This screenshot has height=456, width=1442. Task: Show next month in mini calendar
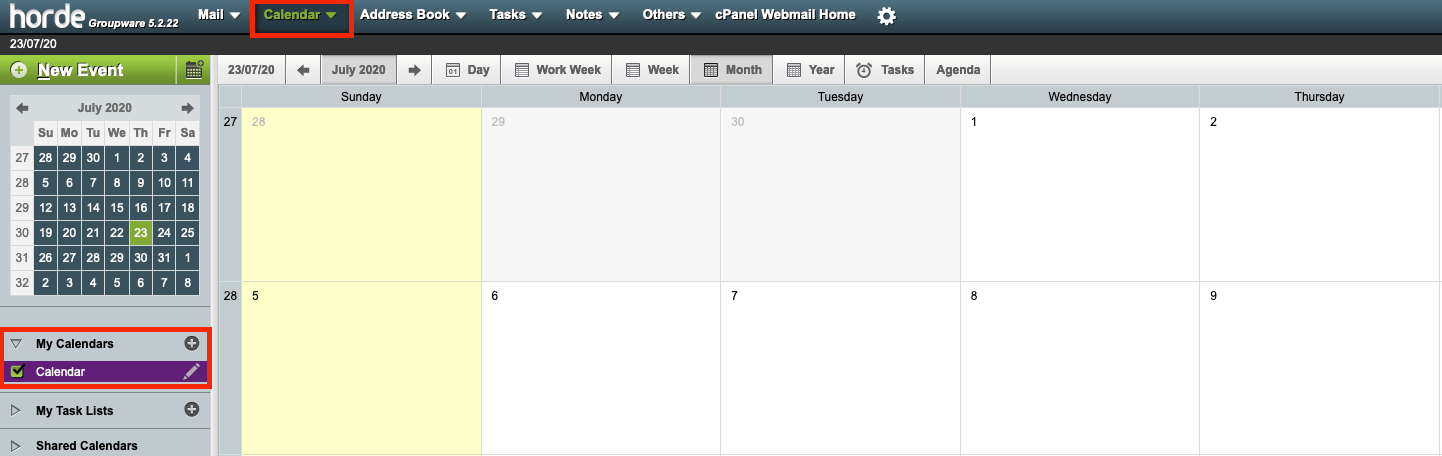point(187,108)
